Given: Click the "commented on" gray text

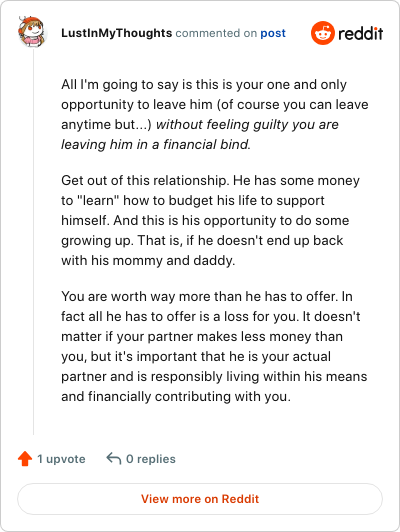Looking at the screenshot, I should [216, 33].
